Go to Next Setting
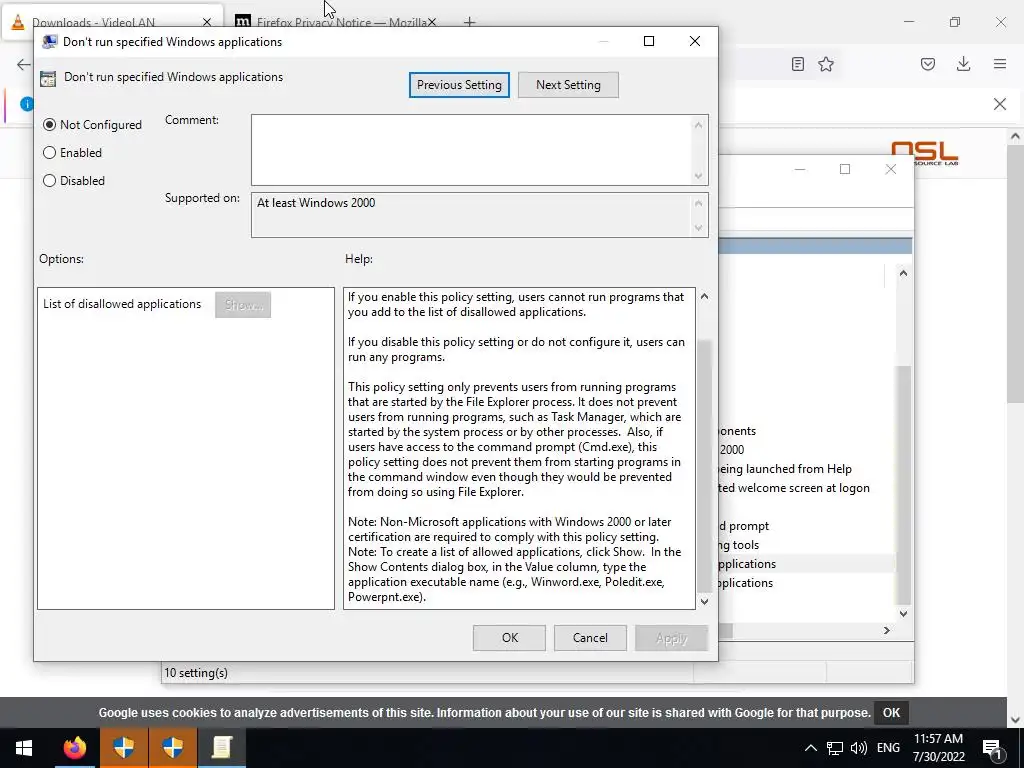1024x768 pixels. [568, 85]
